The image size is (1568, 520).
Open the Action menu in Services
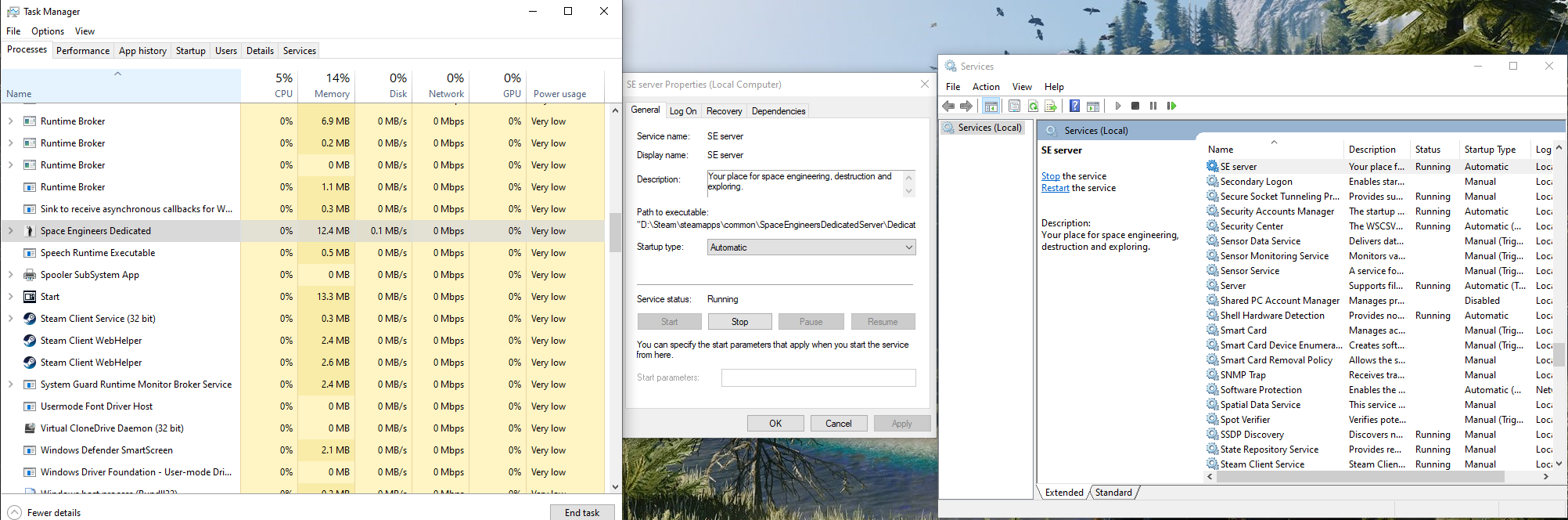point(986,87)
